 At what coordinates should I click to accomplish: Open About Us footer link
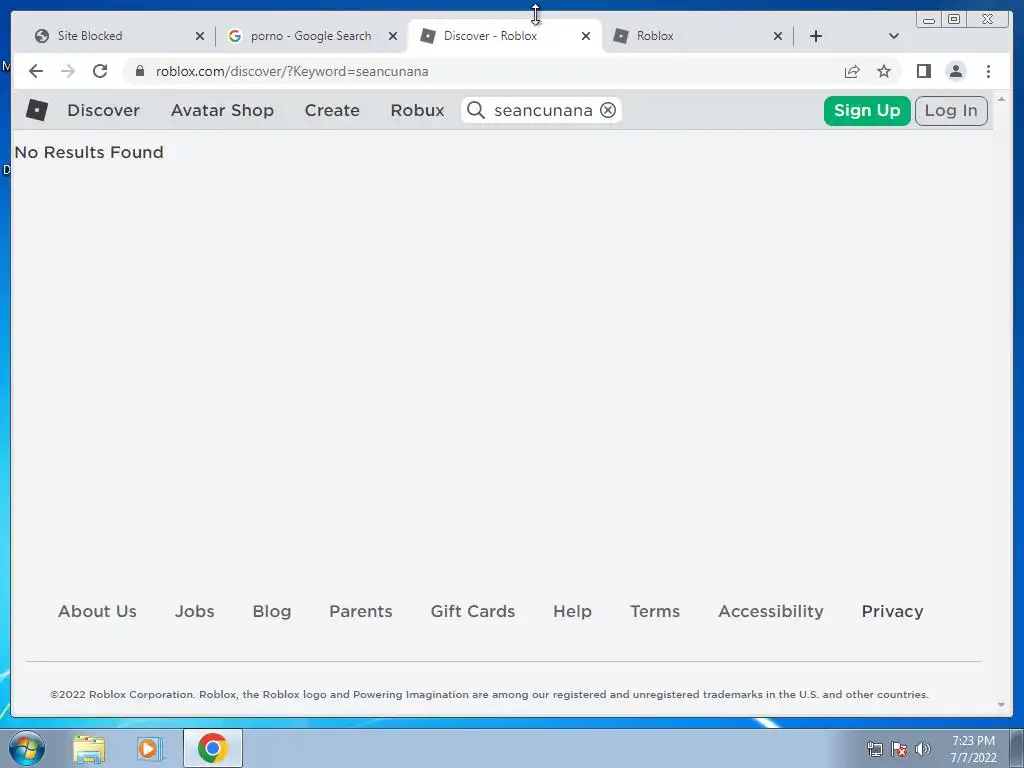(97, 611)
